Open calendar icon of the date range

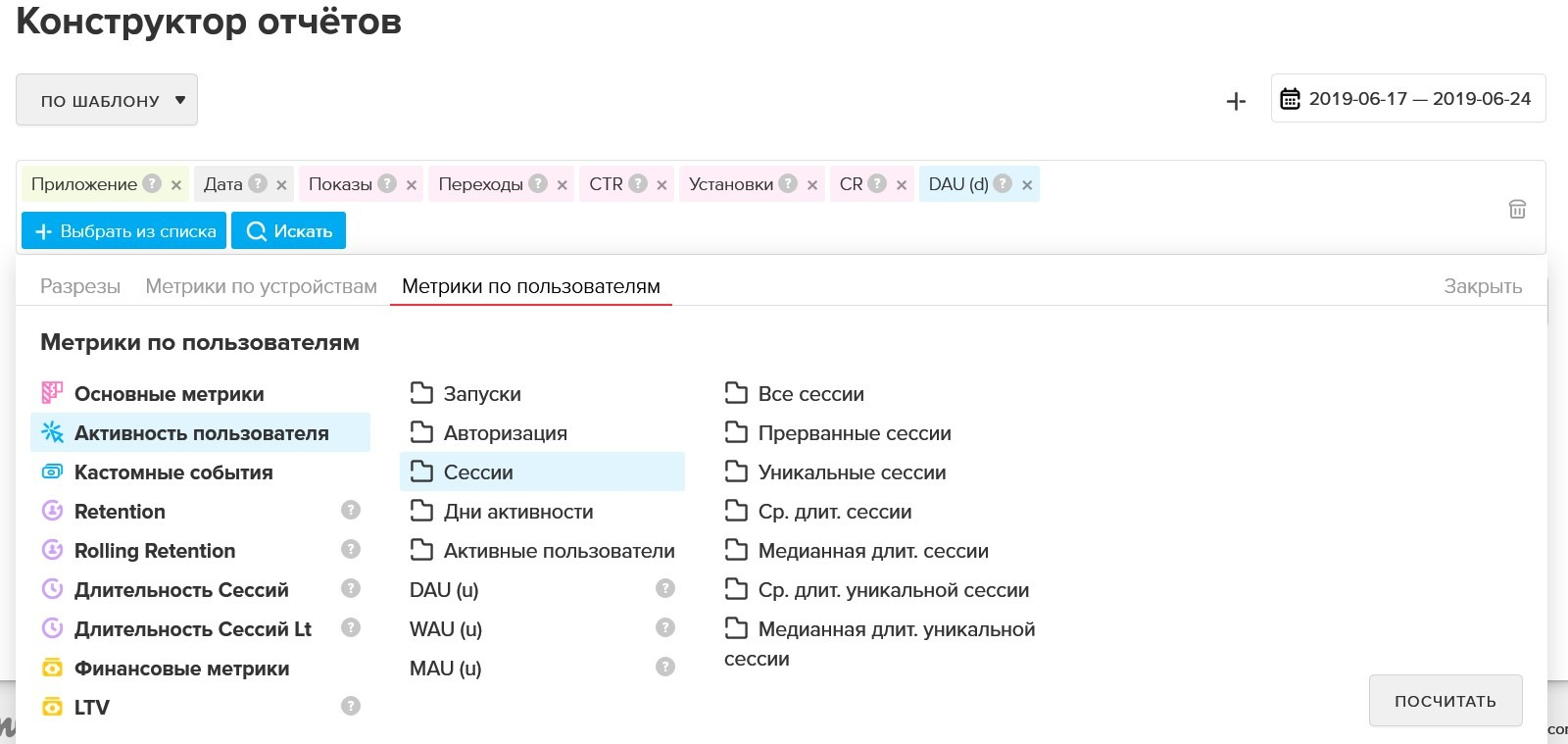coord(1291,99)
